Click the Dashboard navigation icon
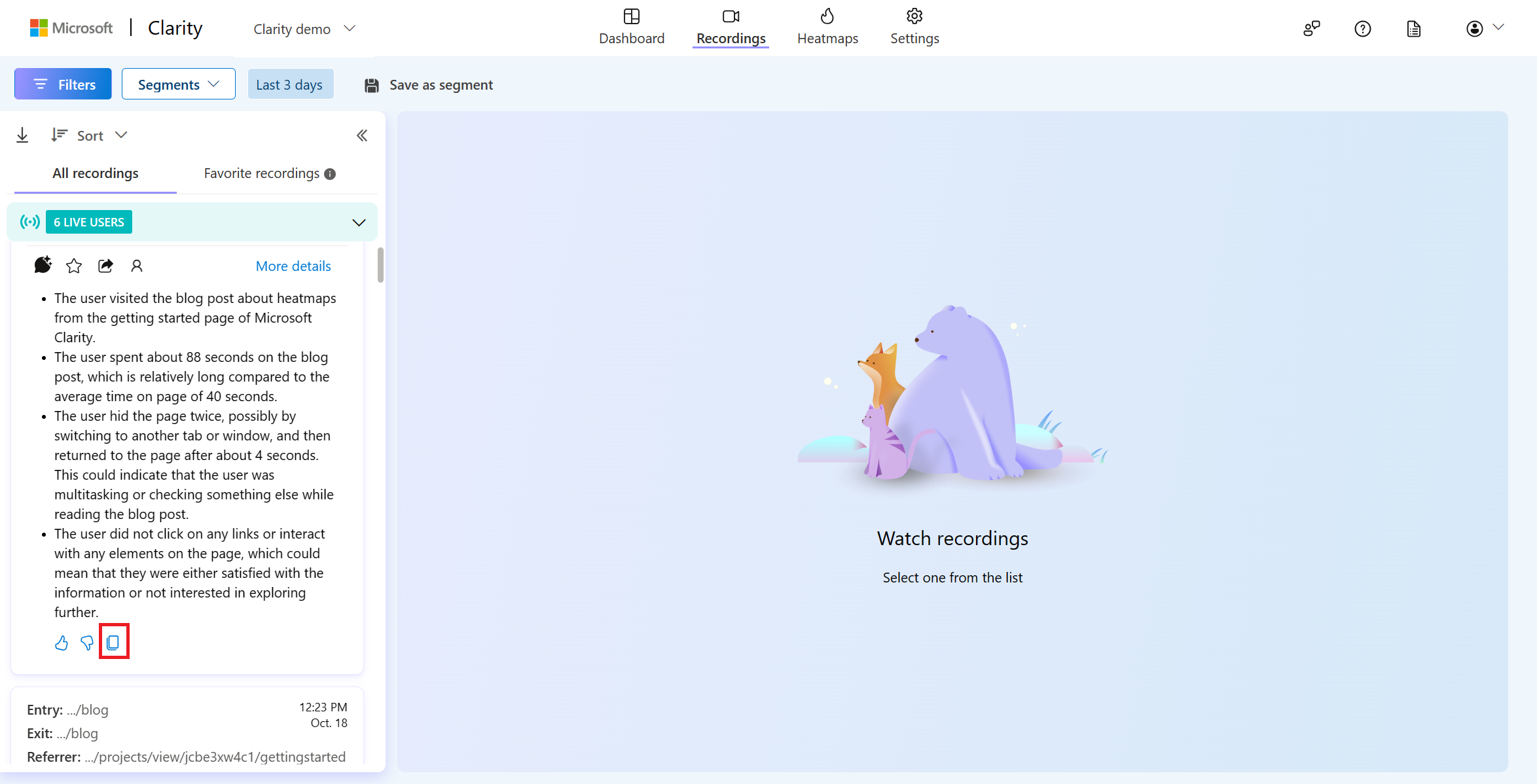The height and width of the screenshot is (784, 1537). [x=632, y=16]
